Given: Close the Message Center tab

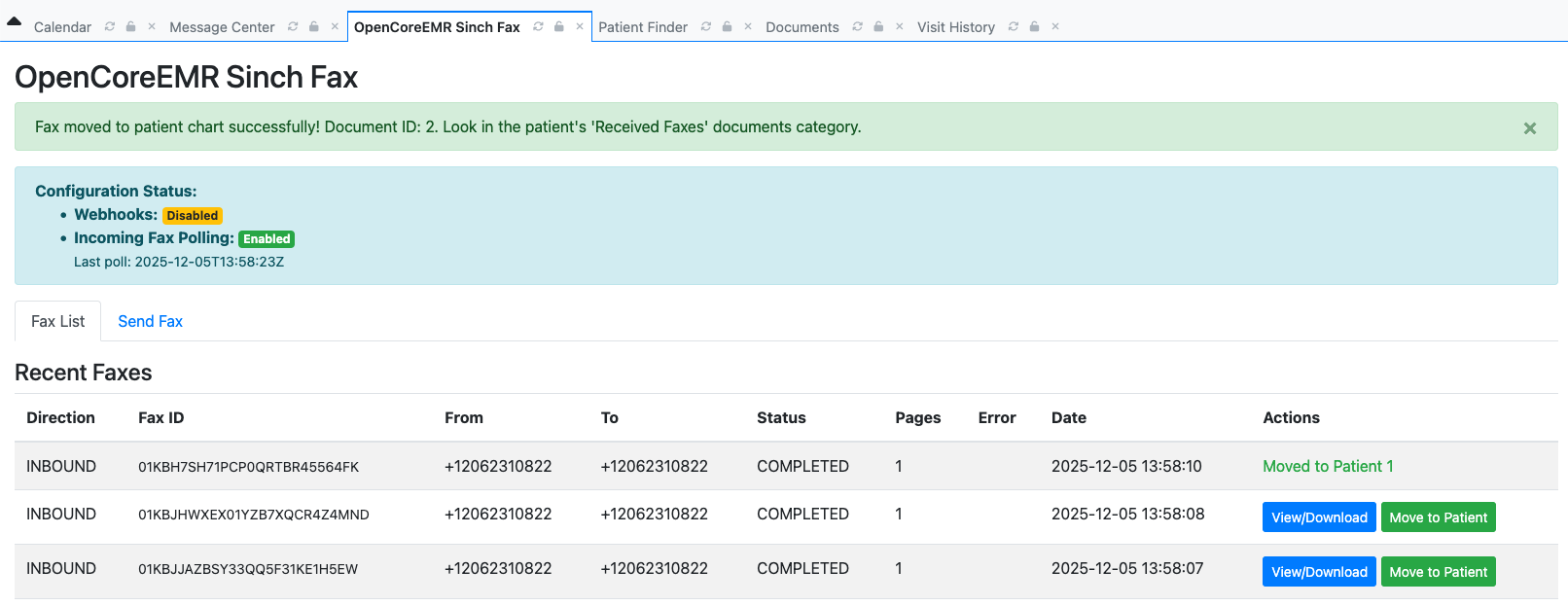Looking at the screenshot, I should pos(335,26).
